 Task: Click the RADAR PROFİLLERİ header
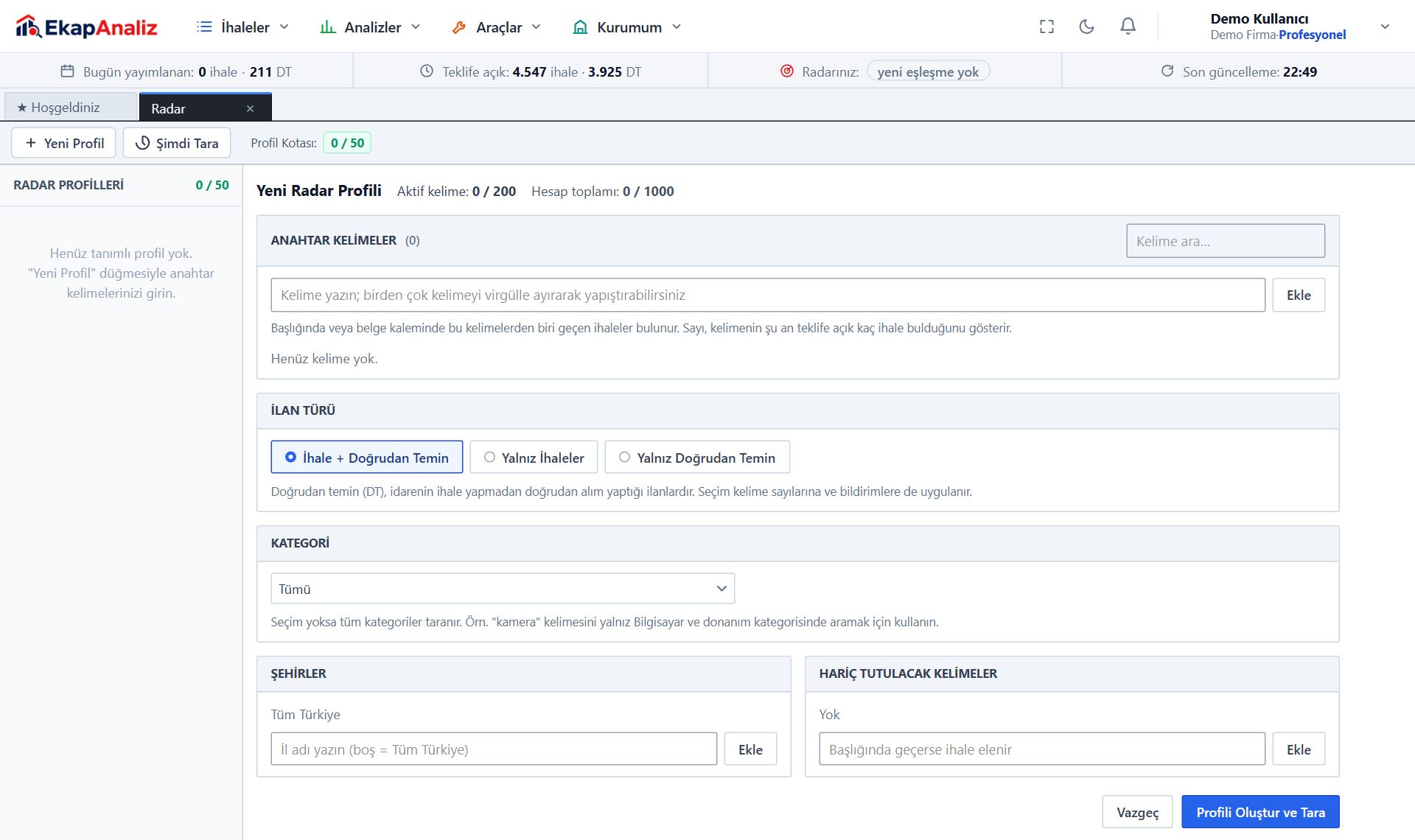click(69, 185)
